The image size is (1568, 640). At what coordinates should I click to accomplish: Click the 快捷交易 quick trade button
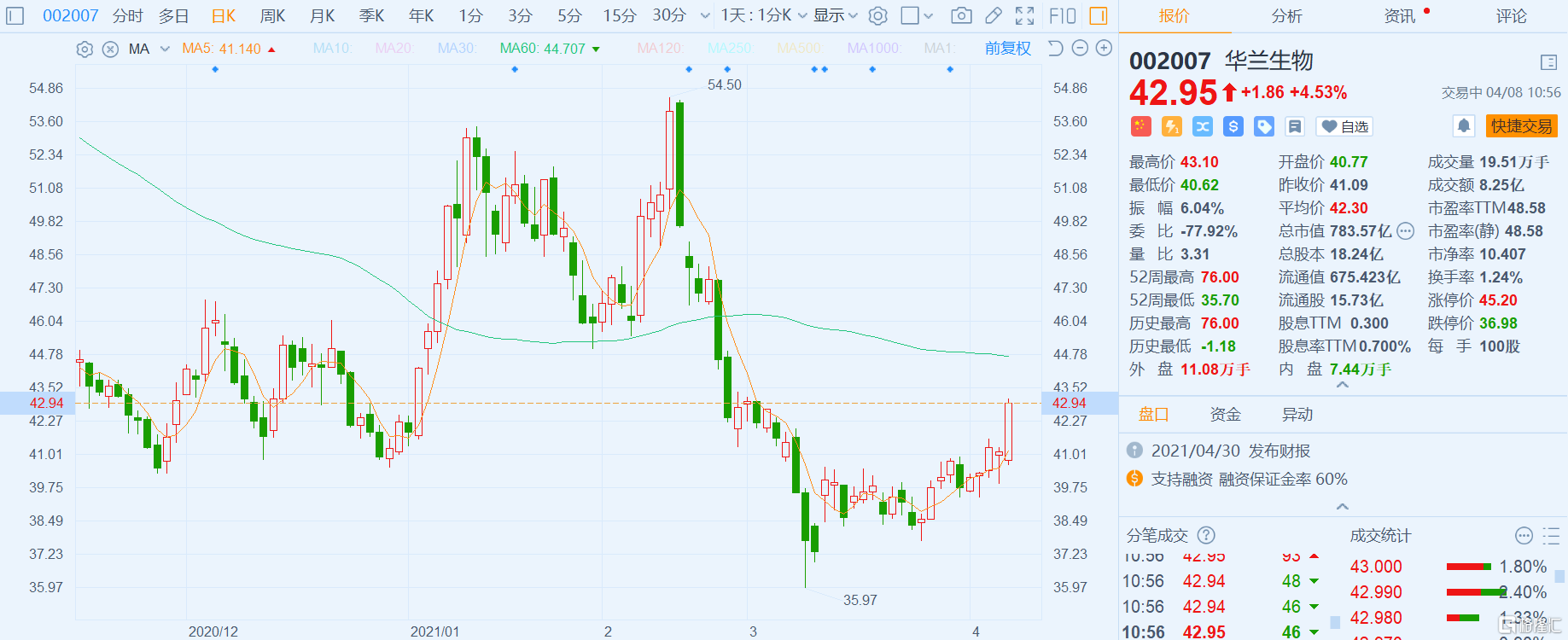(1521, 126)
